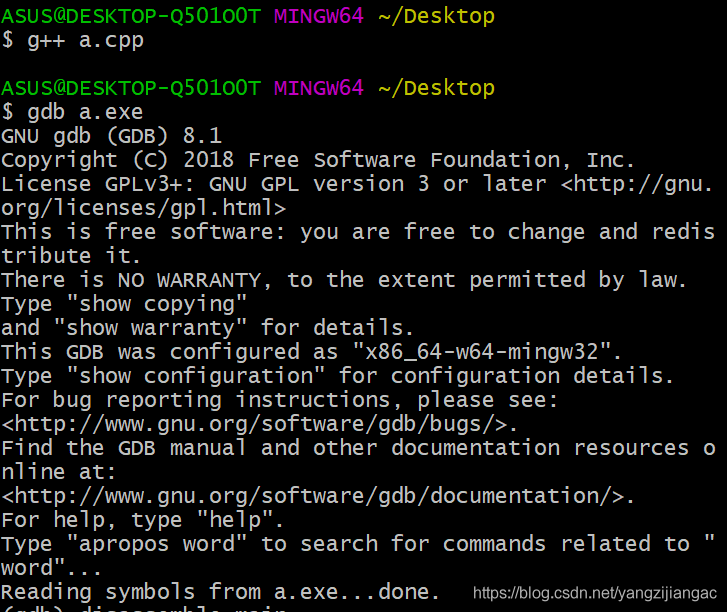Image resolution: width=727 pixels, height=612 pixels.
Task: Click the 'x86_64-w64-mingw32' configuration line
Action: (311, 352)
